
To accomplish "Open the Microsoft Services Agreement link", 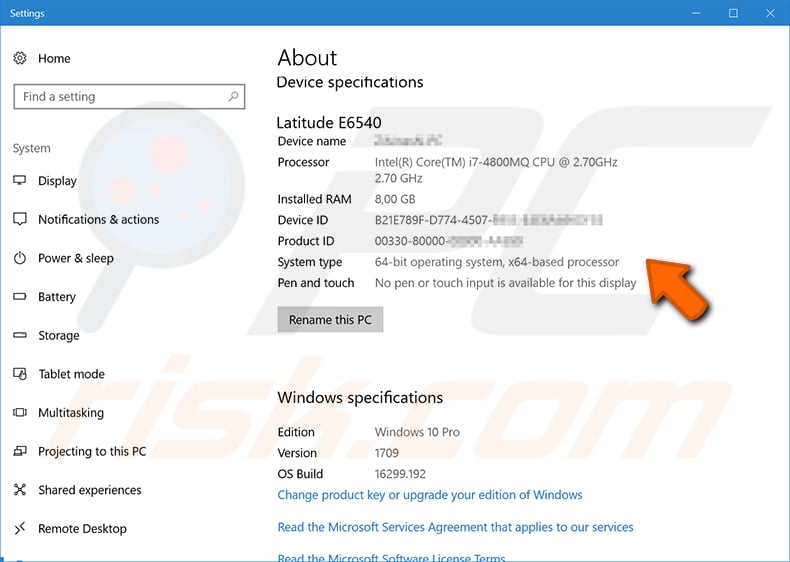I will pyautogui.click(x=455, y=527).
